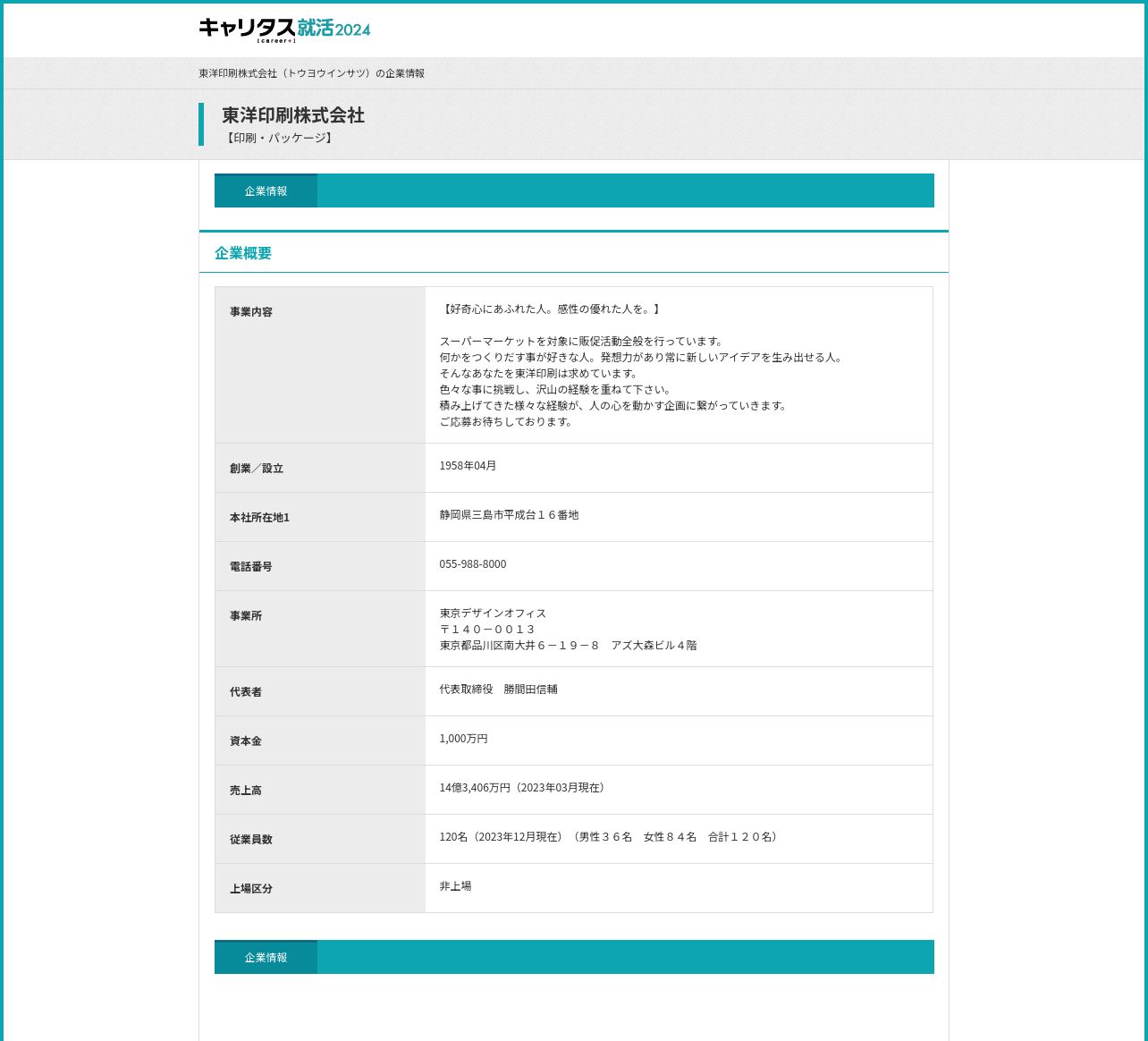The height and width of the screenshot is (1041, 1148).
Task: Click the 電話番号 row label
Action: click(251, 567)
